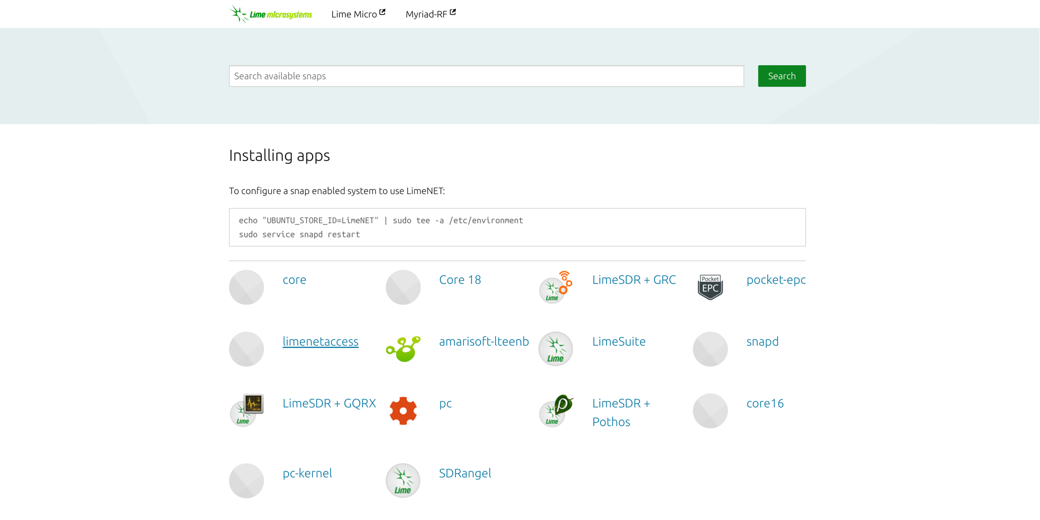Click the LimeSDR + GQRX app icon
The width and height of the screenshot is (1040, 520).
246,411
